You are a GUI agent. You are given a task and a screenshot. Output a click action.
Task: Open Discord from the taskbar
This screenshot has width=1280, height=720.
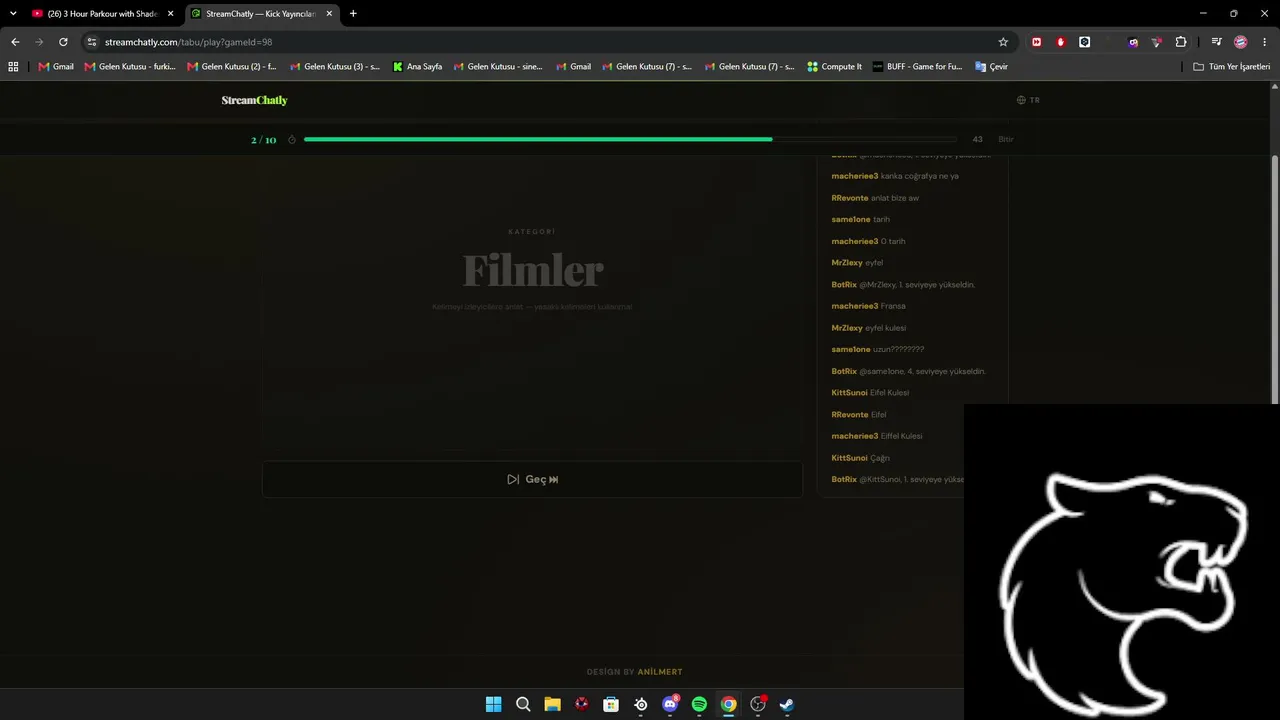tap(670, 704)
